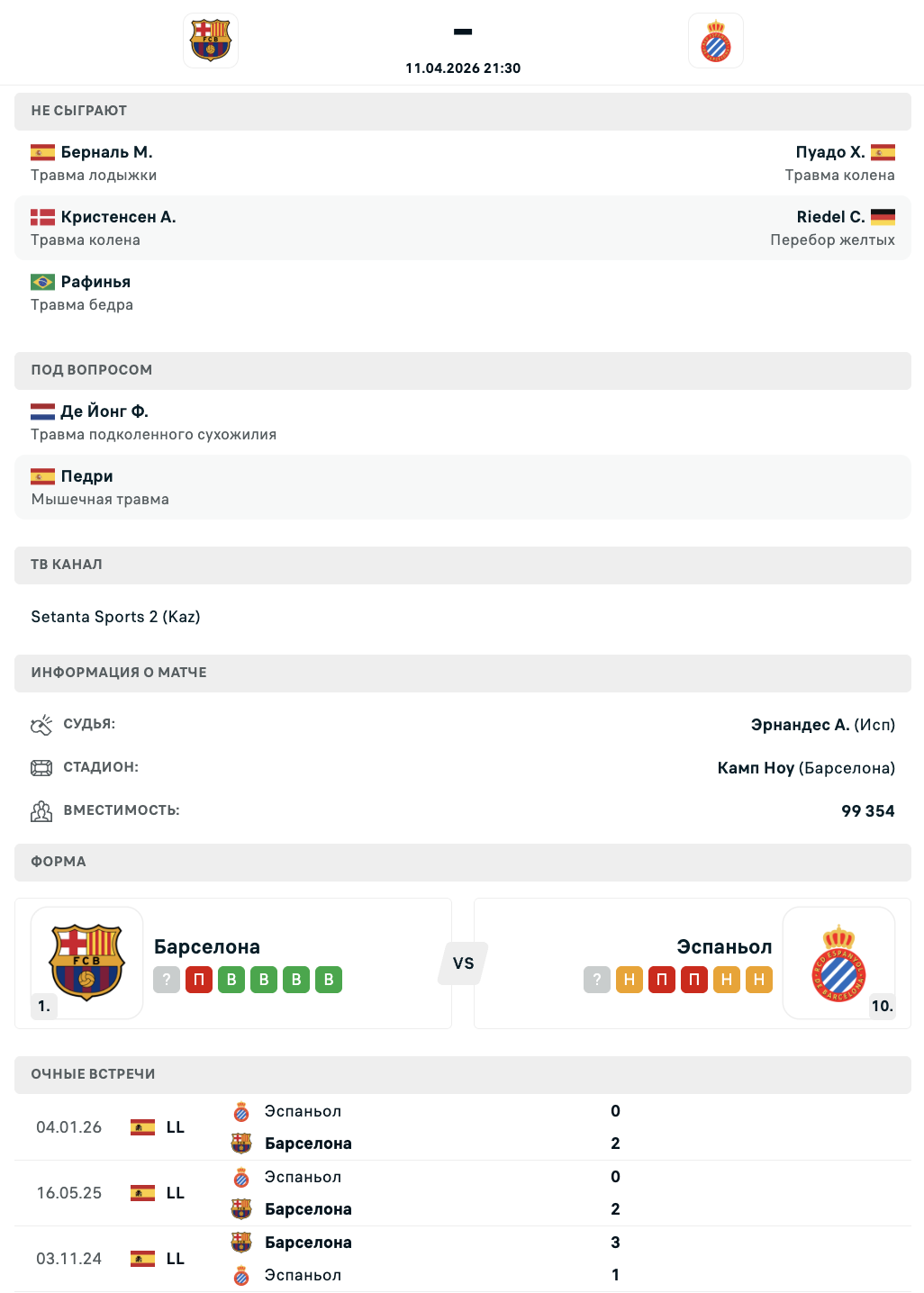Click the Barcelona crest in the match header
Image resolution: width=924 pixels, height=1293 pixels.
(211, 41)
